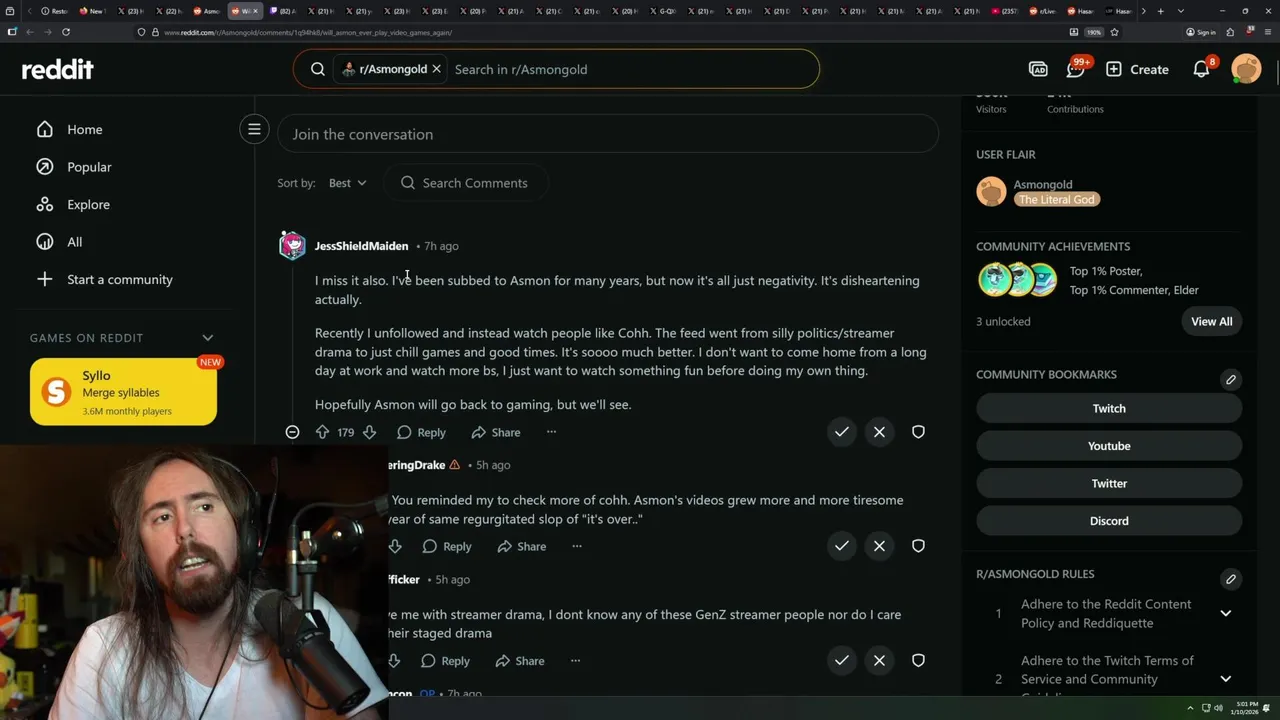Open the Reddit ads icon in header
Image resolution: width=1280 pixels, height=720 pixels.
[x=1038, y=69]
